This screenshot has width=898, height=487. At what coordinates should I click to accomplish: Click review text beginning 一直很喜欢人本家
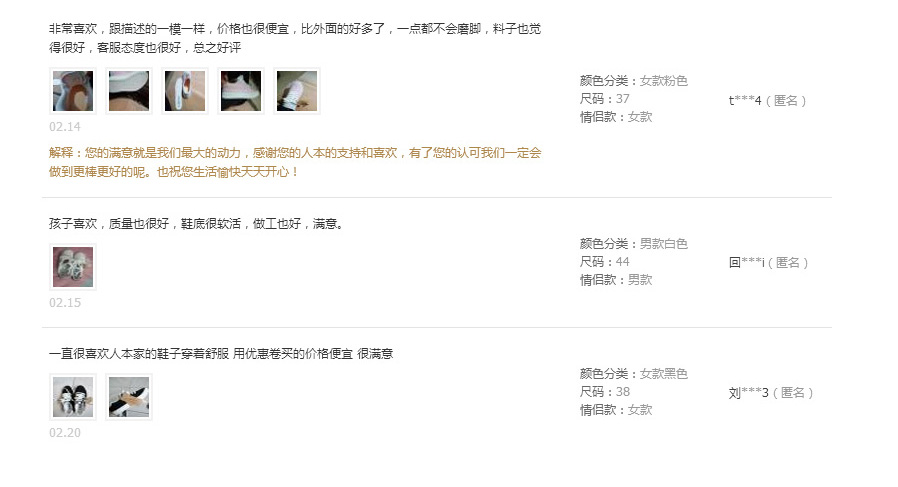tap(221, 354)
